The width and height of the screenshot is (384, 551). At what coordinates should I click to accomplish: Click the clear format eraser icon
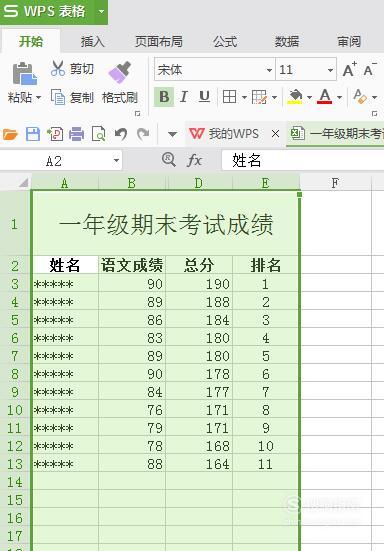coord(360,96)
